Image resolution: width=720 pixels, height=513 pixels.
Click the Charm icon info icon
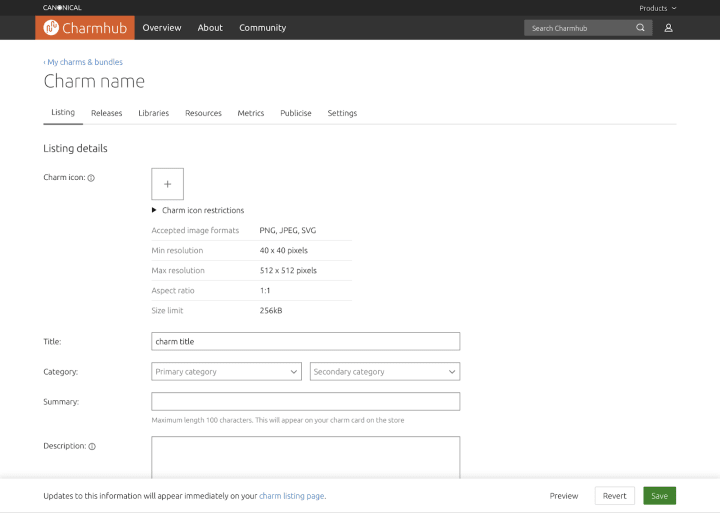[x=91, y=178]
